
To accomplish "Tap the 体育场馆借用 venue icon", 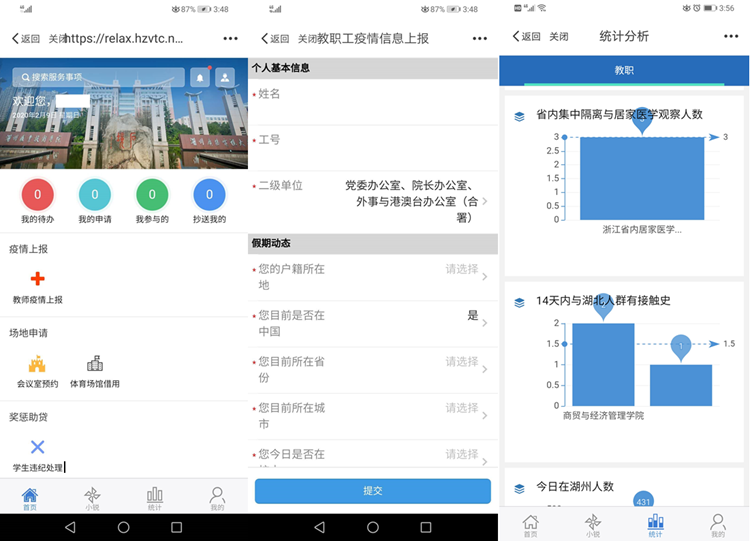I will [95, 364].
